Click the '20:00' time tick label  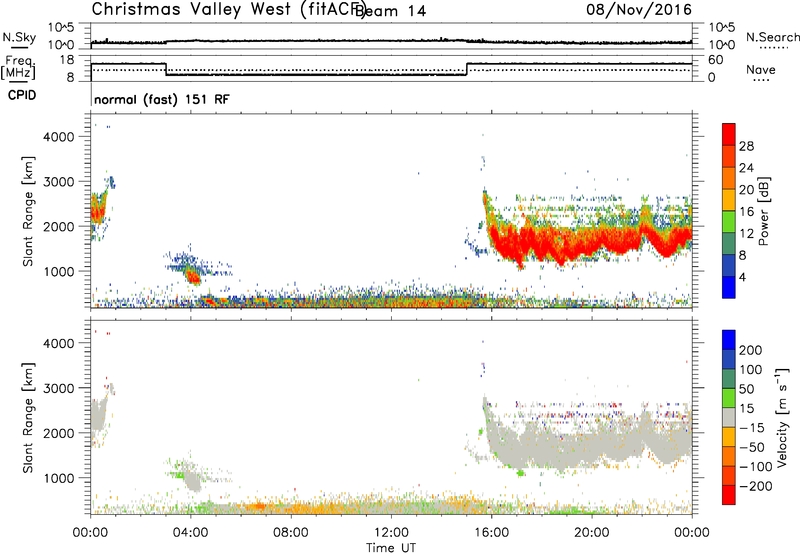coord(591,533)
